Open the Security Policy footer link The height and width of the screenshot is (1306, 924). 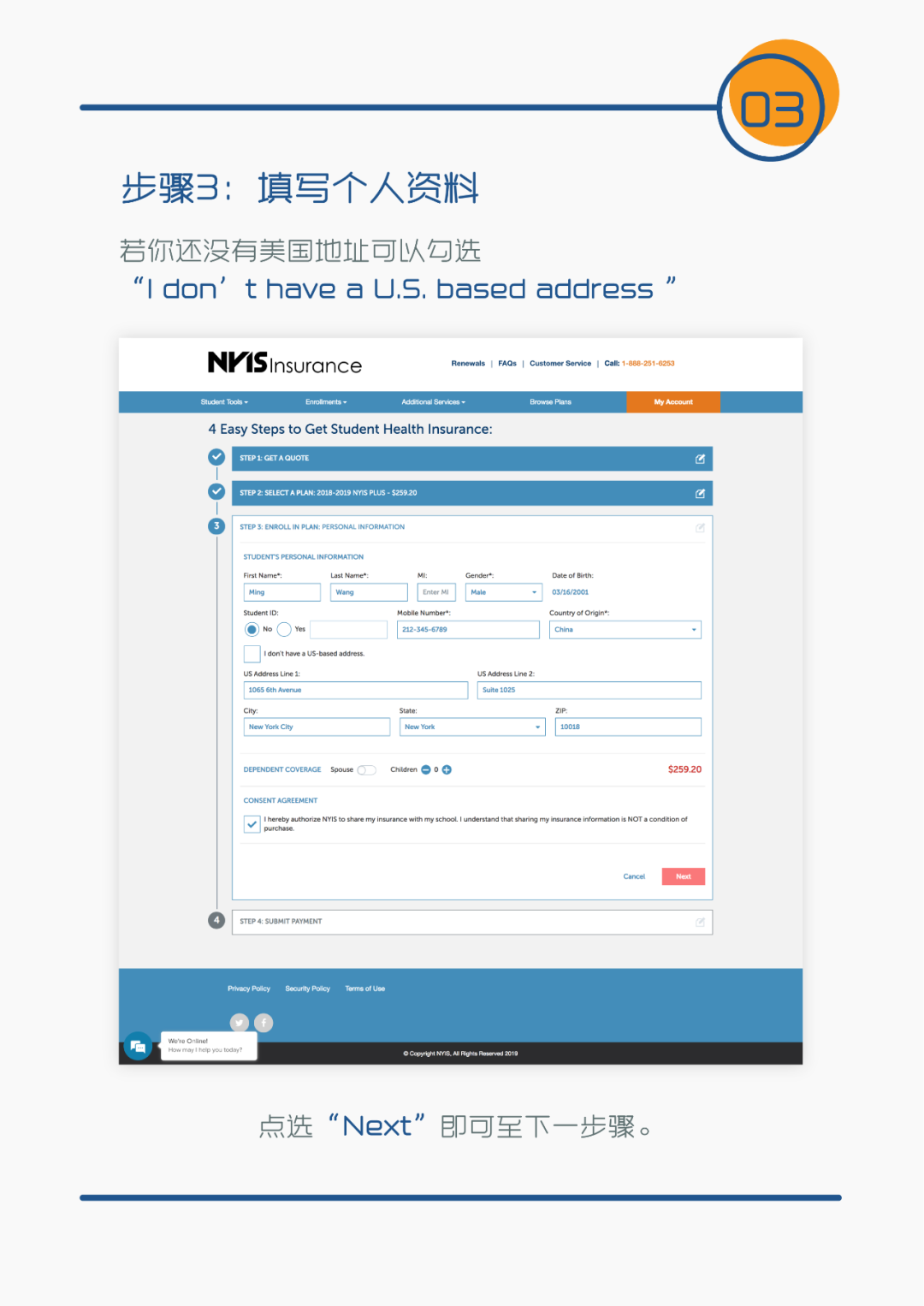(308, 988)
